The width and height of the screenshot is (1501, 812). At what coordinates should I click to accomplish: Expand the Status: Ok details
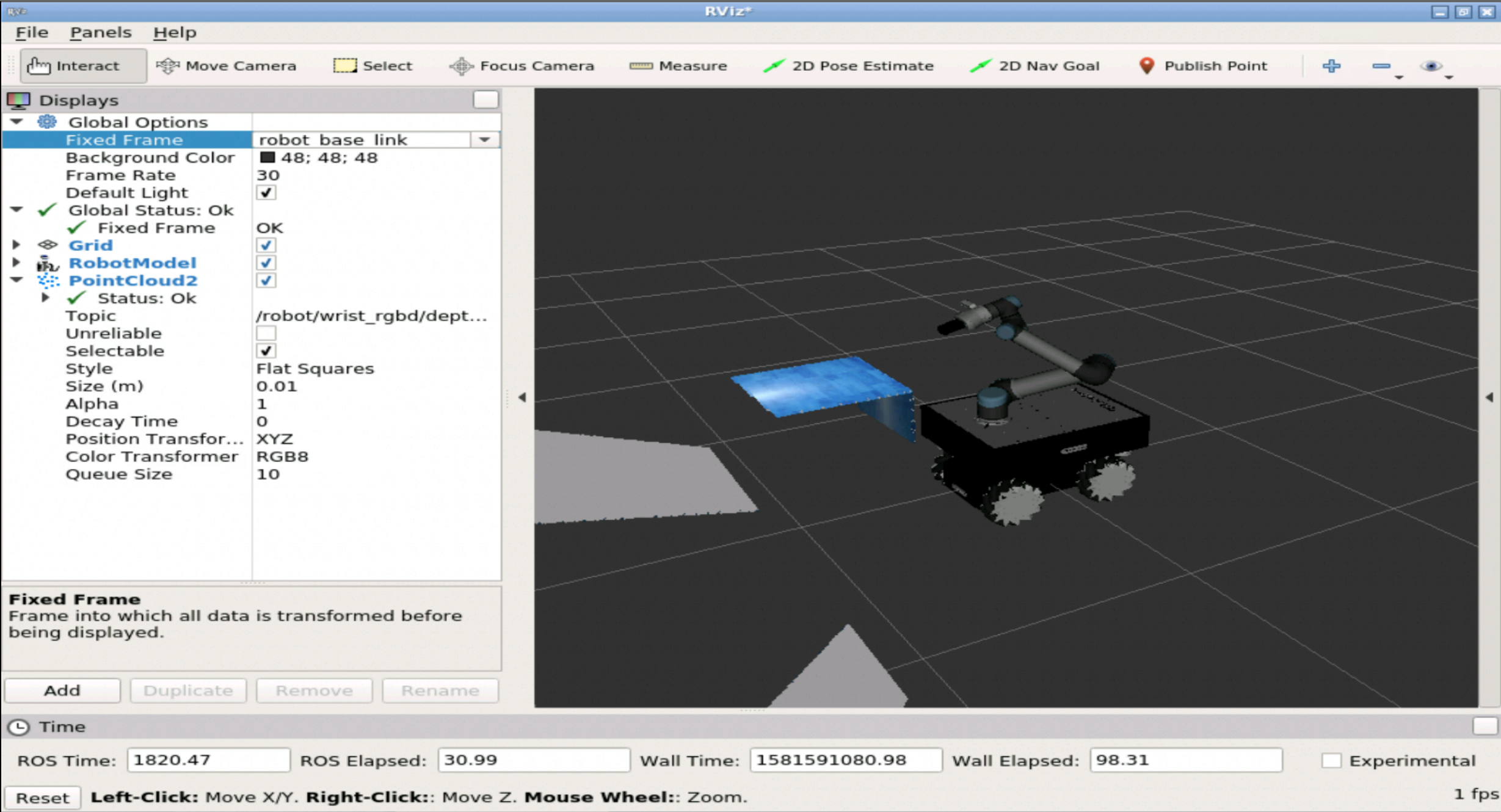pyautogui.click(x=45, y=298)
